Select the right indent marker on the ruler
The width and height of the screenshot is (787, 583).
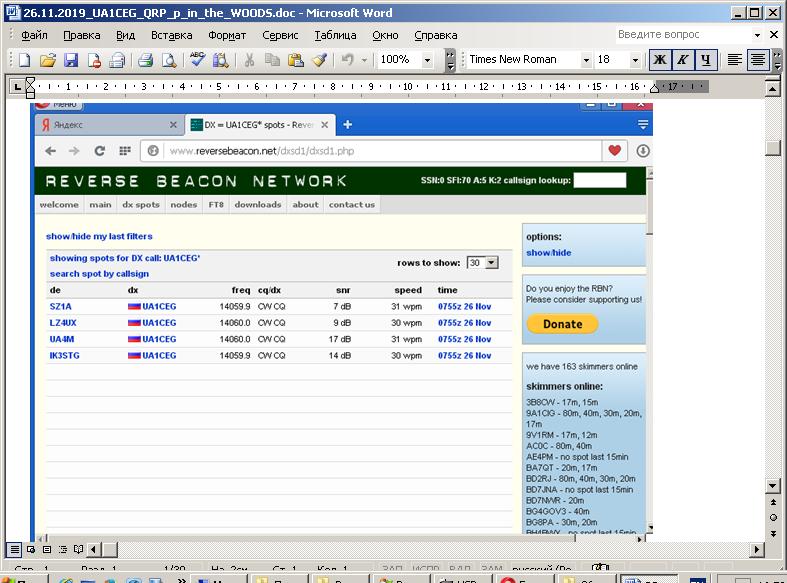point(654,89)
